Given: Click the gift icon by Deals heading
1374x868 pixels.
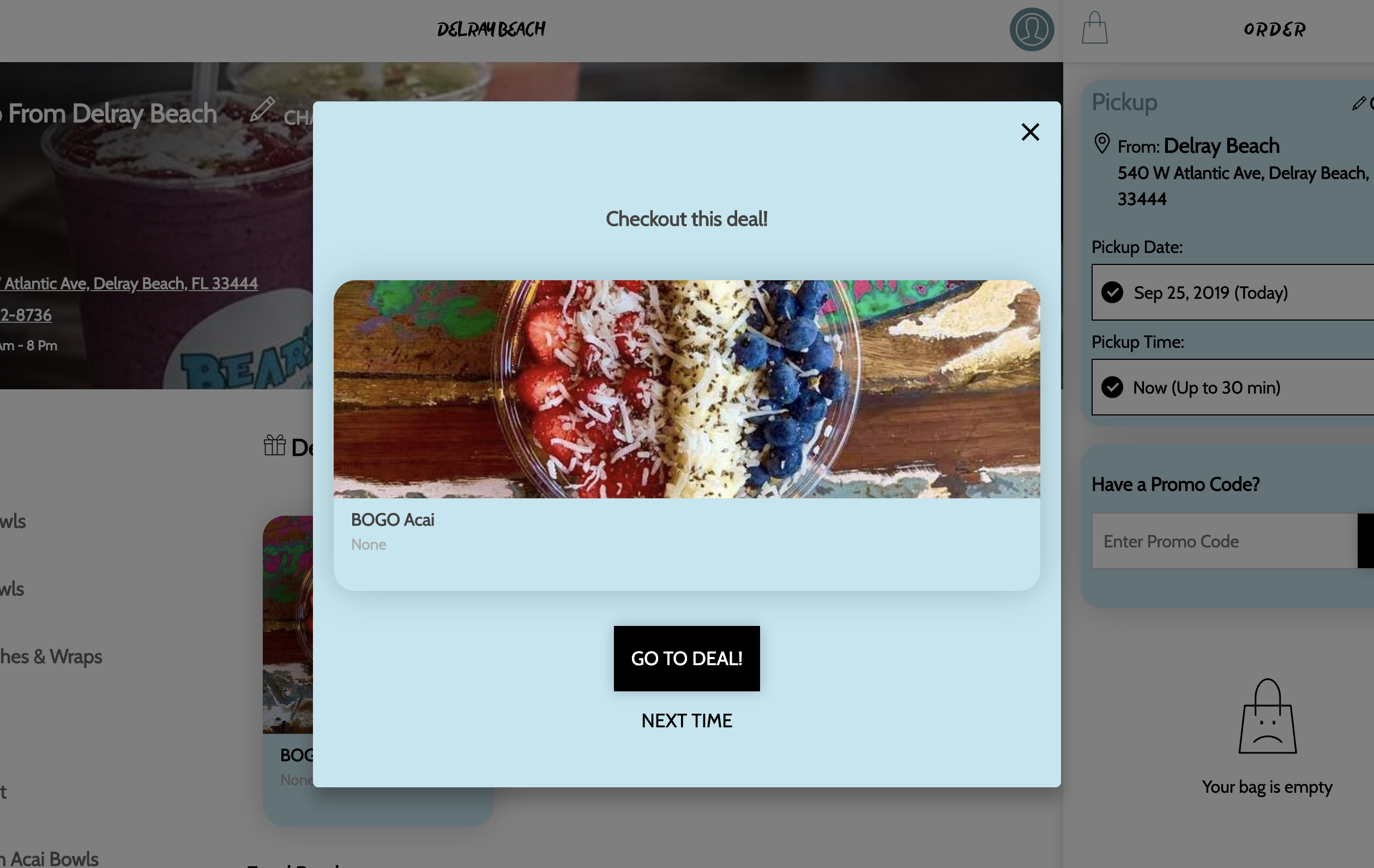Looking at the screenshot, I should pyautogui.click(x=274, y=445).
